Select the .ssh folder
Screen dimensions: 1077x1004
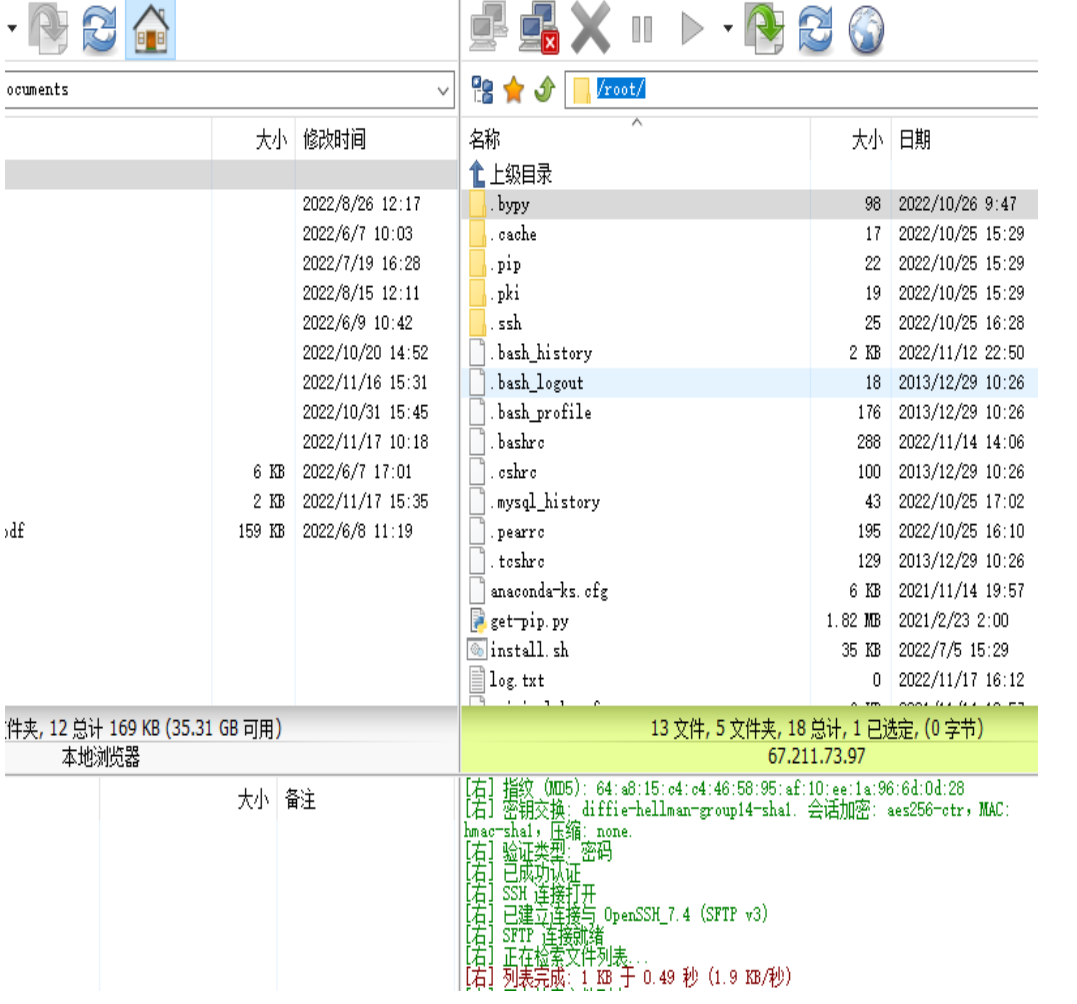point(508,323)
